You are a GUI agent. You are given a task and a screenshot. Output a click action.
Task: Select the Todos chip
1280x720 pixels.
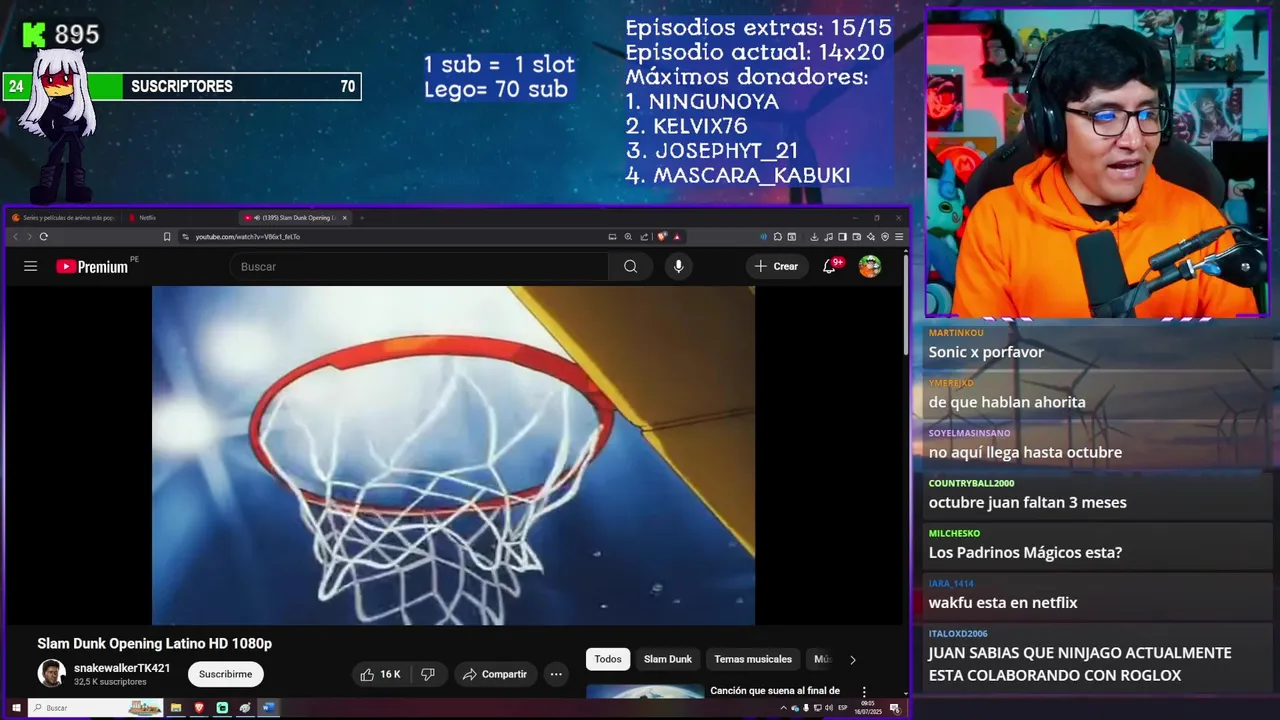pyautogui.click(x=608, y=659)
